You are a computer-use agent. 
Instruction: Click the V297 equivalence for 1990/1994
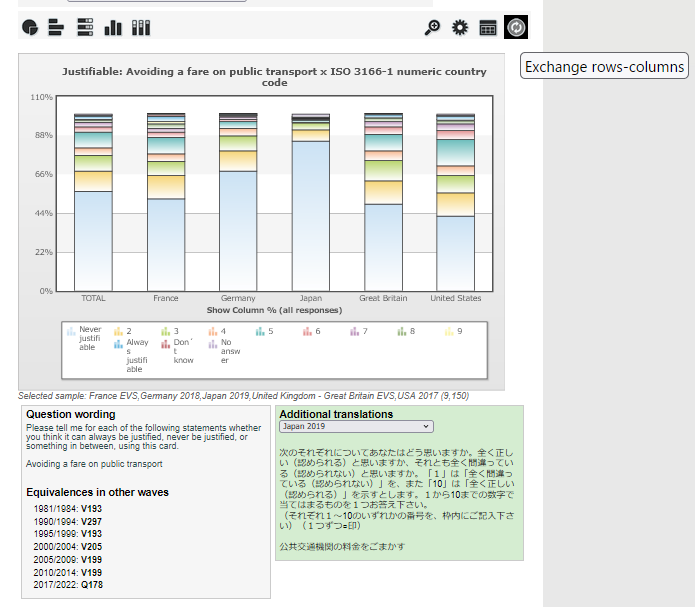click(x=91, y=521)
